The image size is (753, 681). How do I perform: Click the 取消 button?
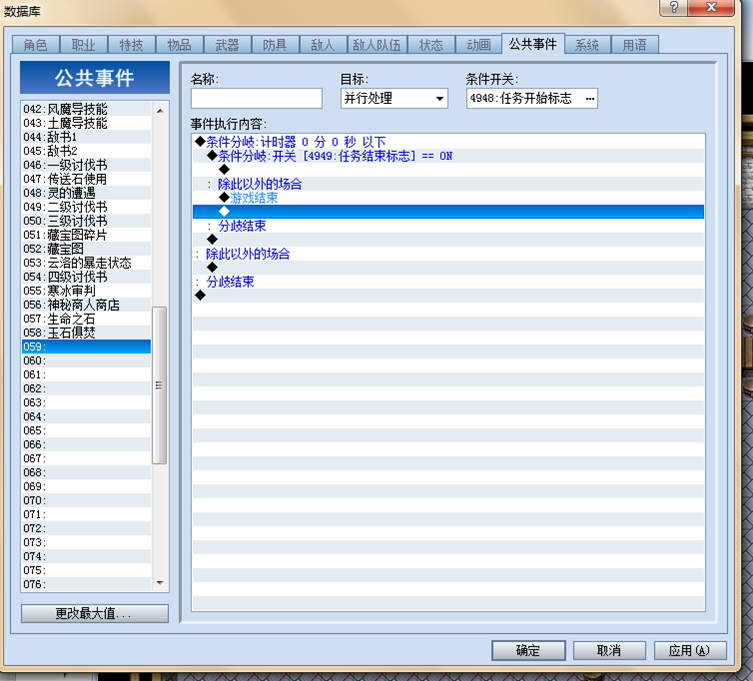(609, 650)
